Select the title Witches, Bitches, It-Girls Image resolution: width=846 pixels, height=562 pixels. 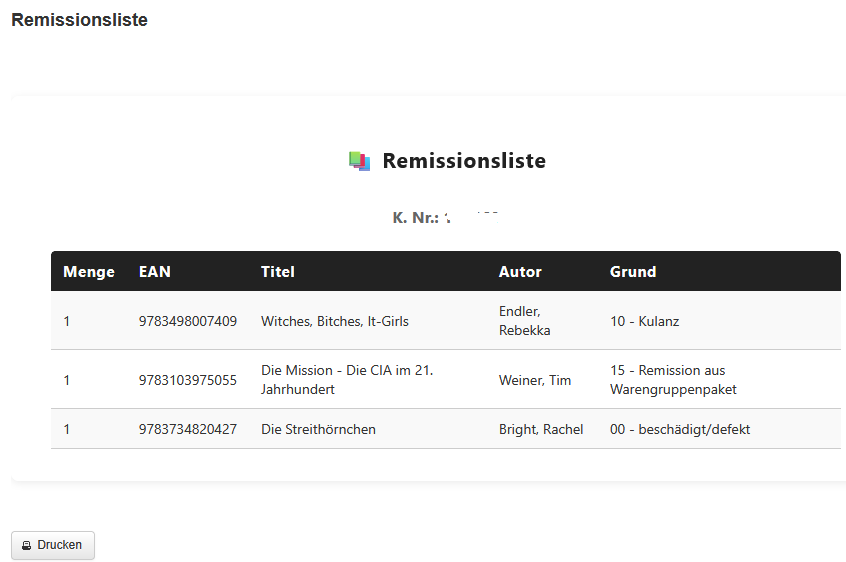coord(335,321)
